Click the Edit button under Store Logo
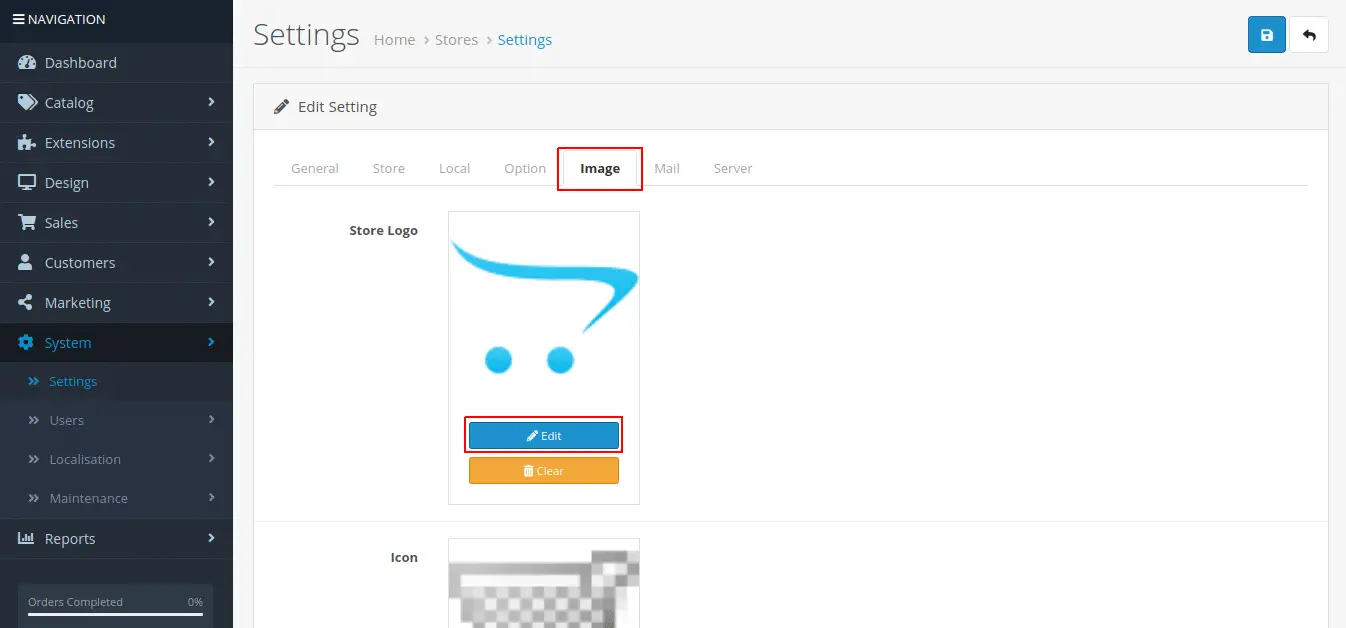Viewport: 1346px width, 628px height. pos(543,435)
